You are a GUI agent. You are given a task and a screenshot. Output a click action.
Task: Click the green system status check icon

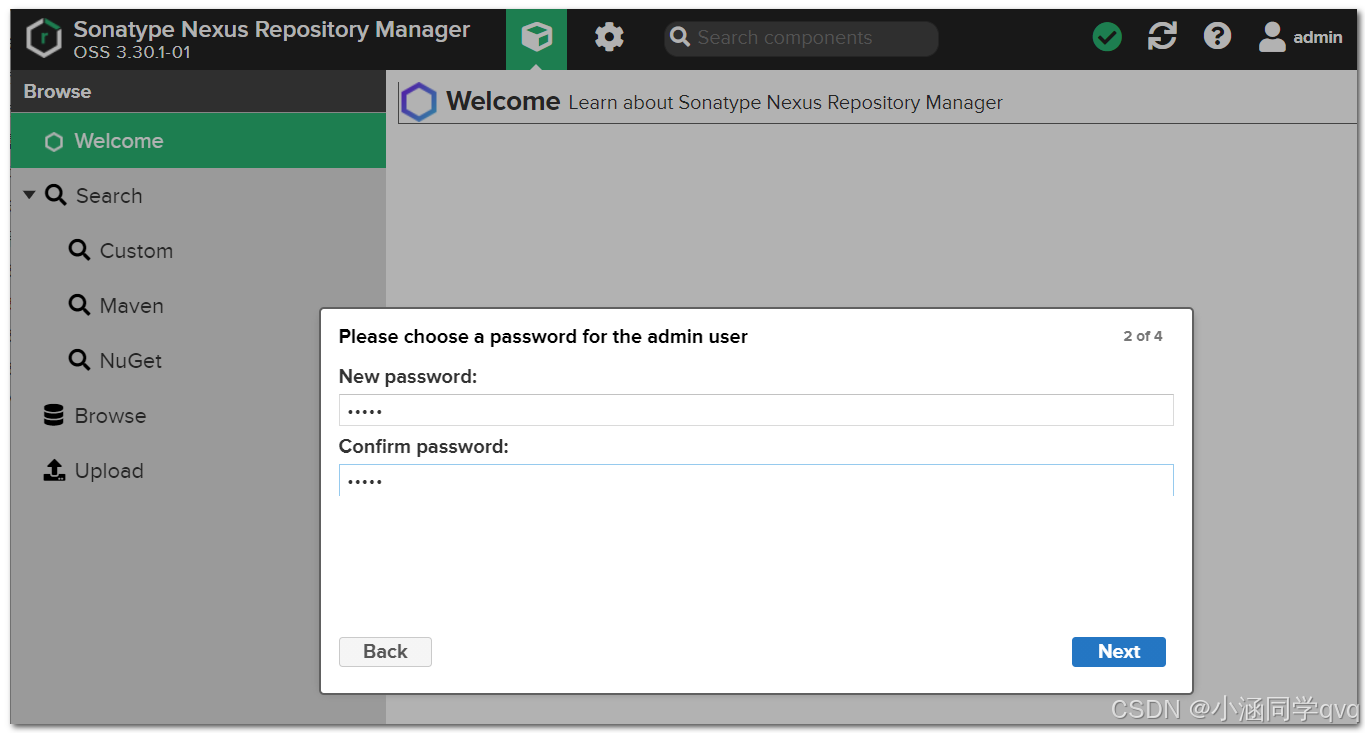click(1107, 38)
